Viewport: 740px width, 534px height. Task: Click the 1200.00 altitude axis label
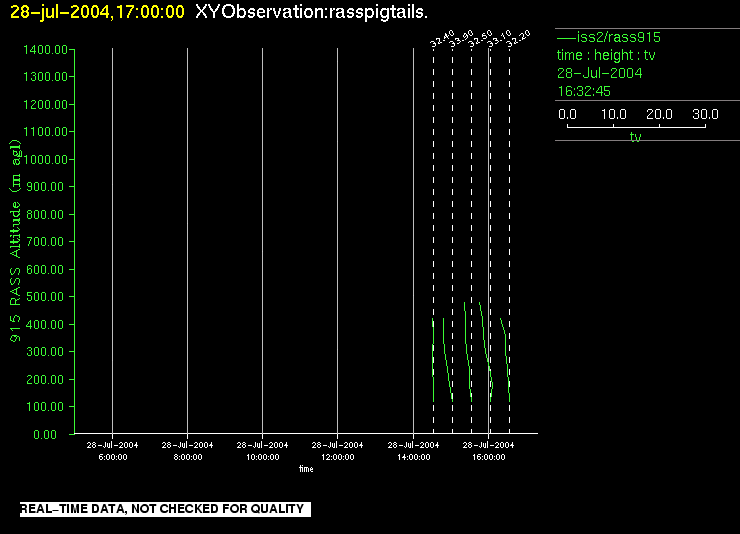(x=45, y=104)
